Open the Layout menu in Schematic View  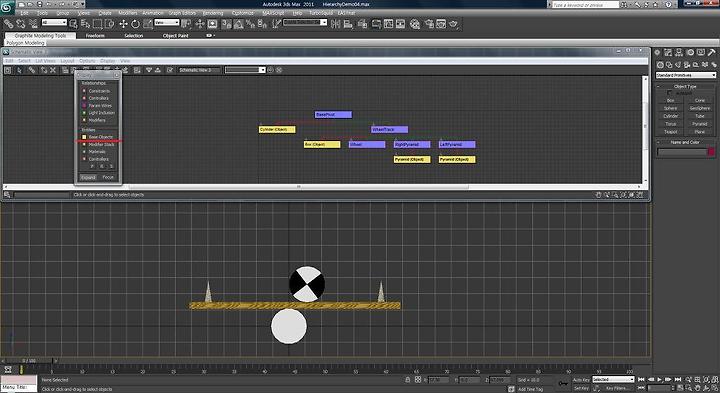[67, 61]
